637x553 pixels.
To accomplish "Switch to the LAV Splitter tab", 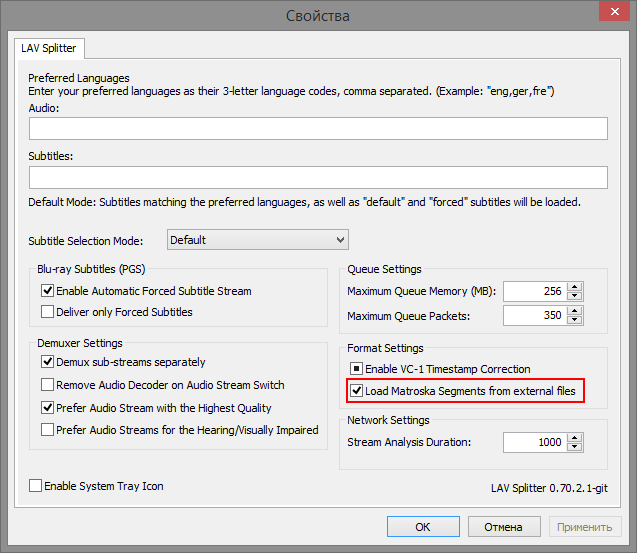I will [x=49, y=48].
